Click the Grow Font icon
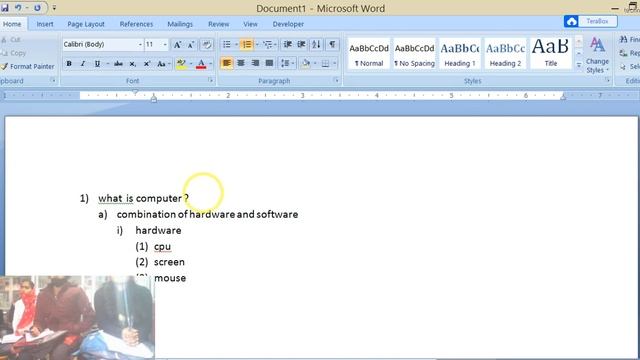This screenshot has height=360, width=640. [x=177, y=44]
